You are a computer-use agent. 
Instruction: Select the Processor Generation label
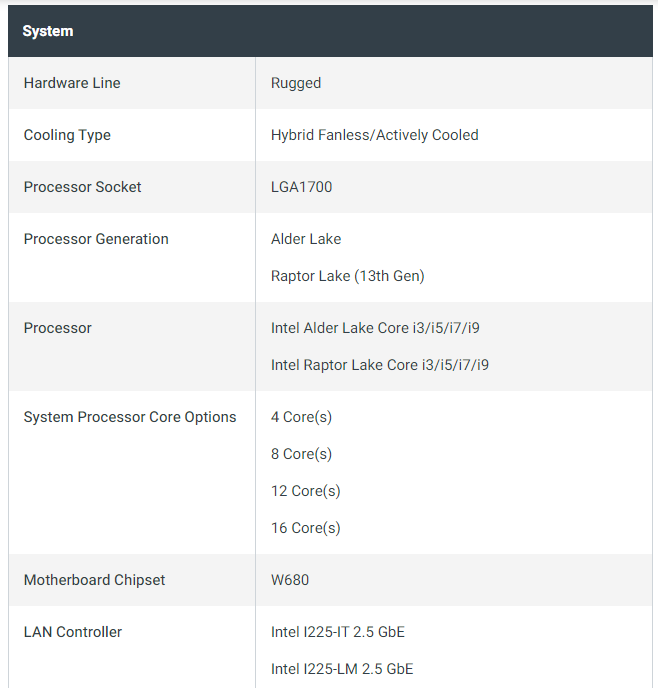pos(96,239)
